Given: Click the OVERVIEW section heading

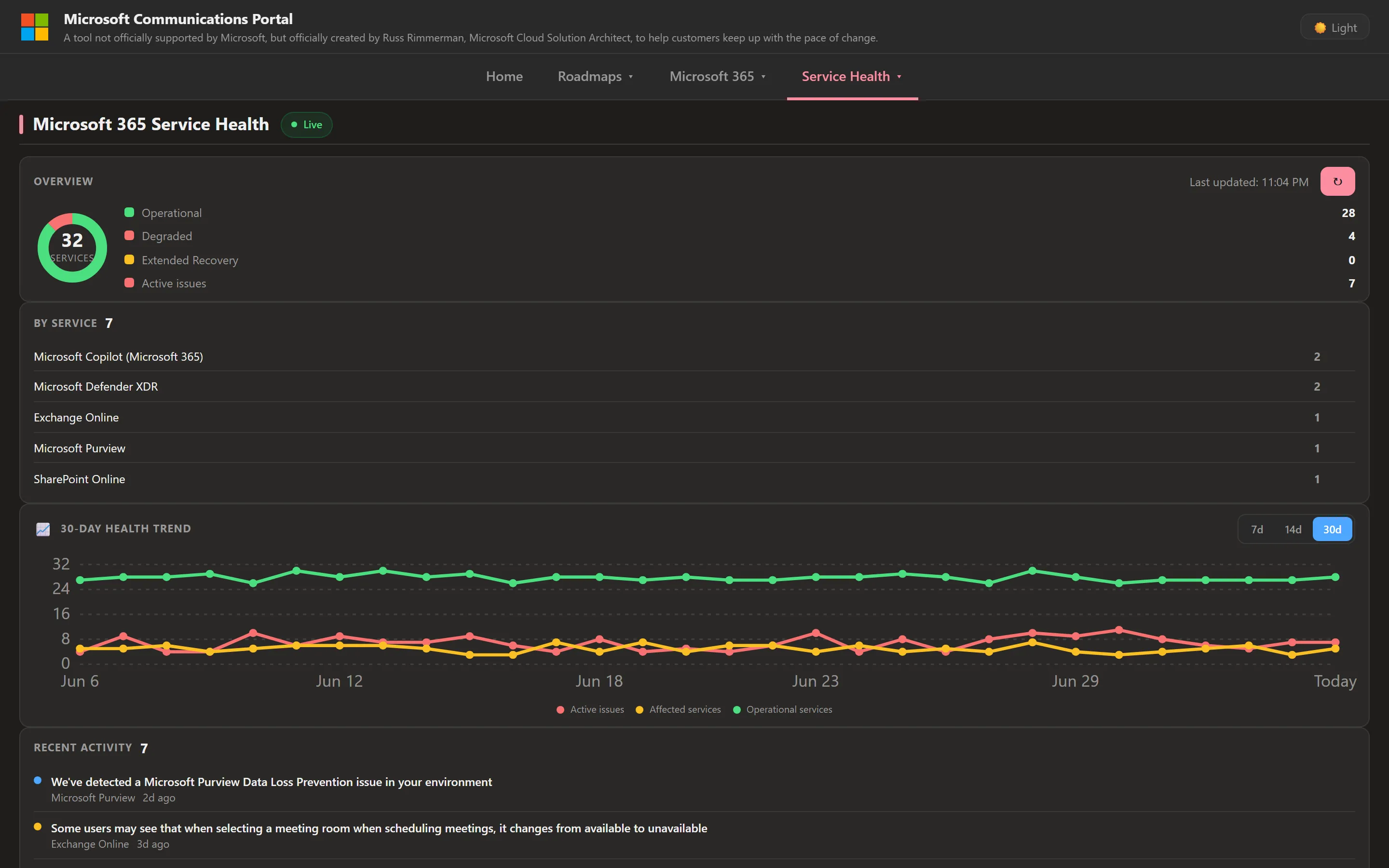Looking at the screenshot, I should (63, 181).
